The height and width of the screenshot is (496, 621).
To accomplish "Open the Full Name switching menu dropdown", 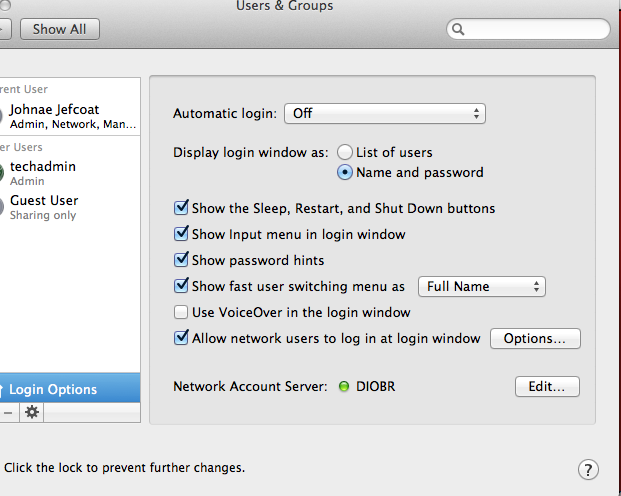I will [481, 286].
